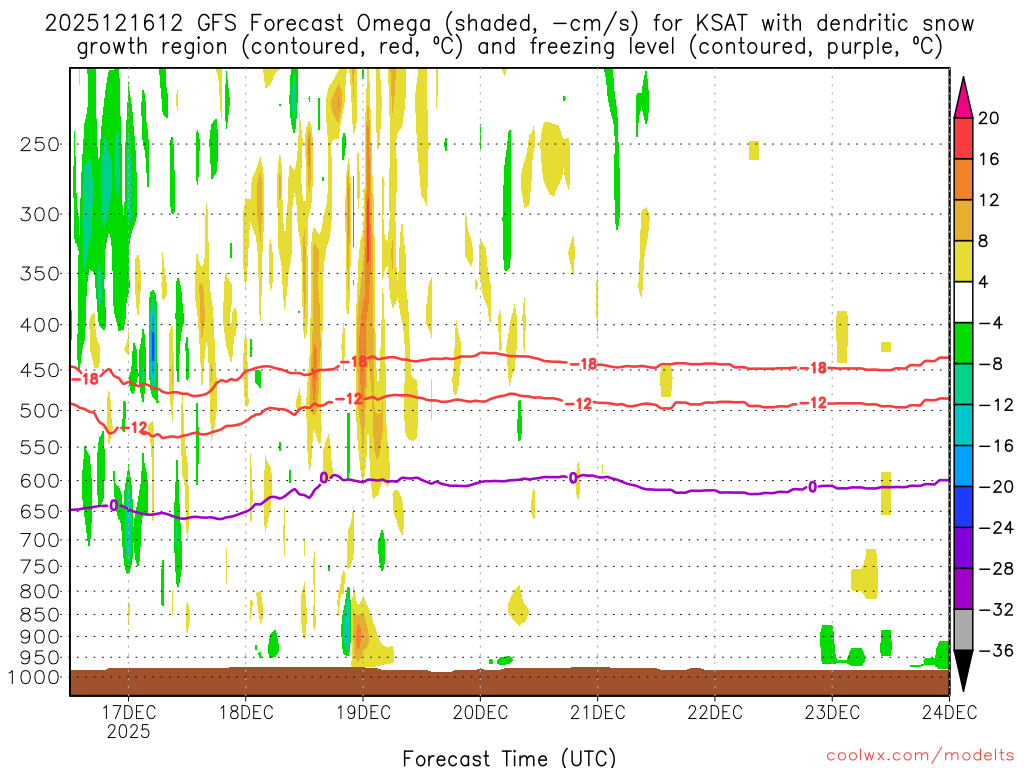Screen dimensions: 1024x768
Task: Click the 900 pressure level label
Action: coord(40,637)
